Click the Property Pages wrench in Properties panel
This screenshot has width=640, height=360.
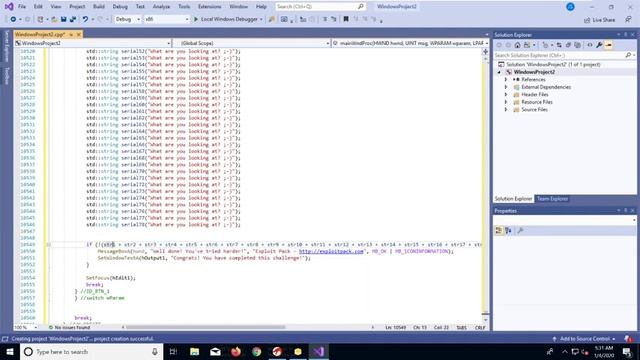(x=520, y=231)
